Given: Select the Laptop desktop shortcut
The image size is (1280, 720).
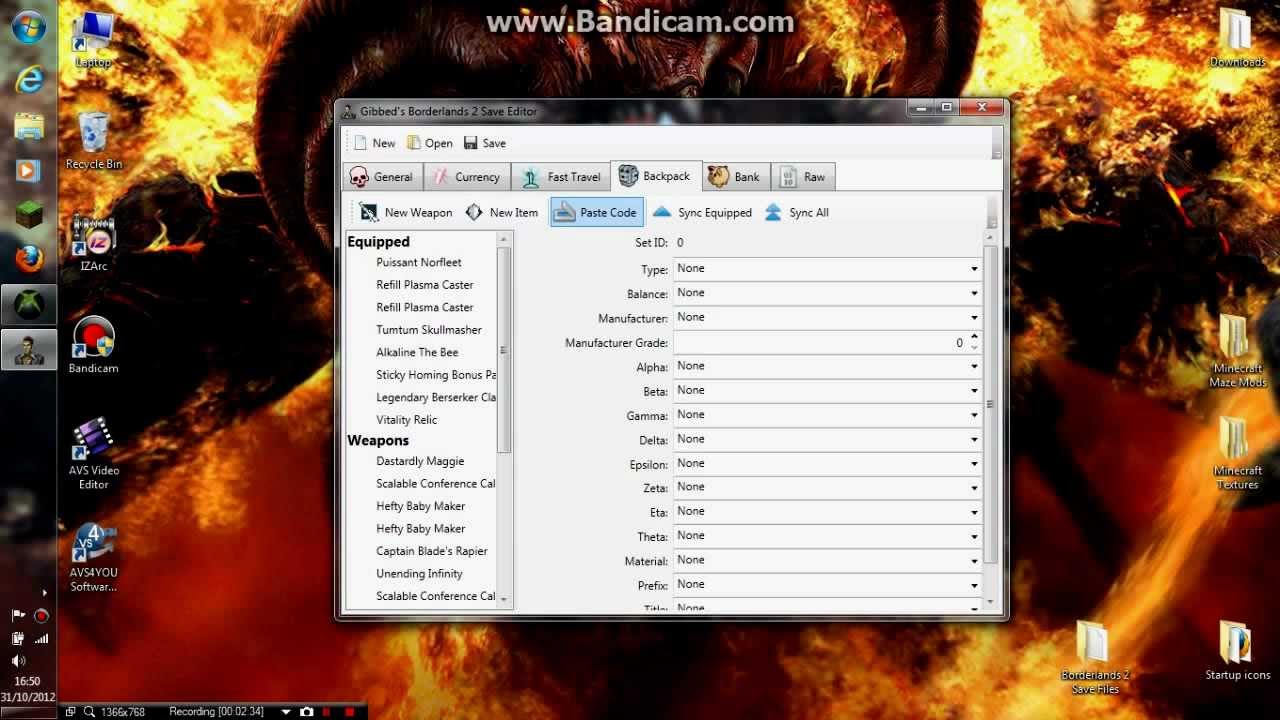Looking at the screenshot, I should (94, 40).
